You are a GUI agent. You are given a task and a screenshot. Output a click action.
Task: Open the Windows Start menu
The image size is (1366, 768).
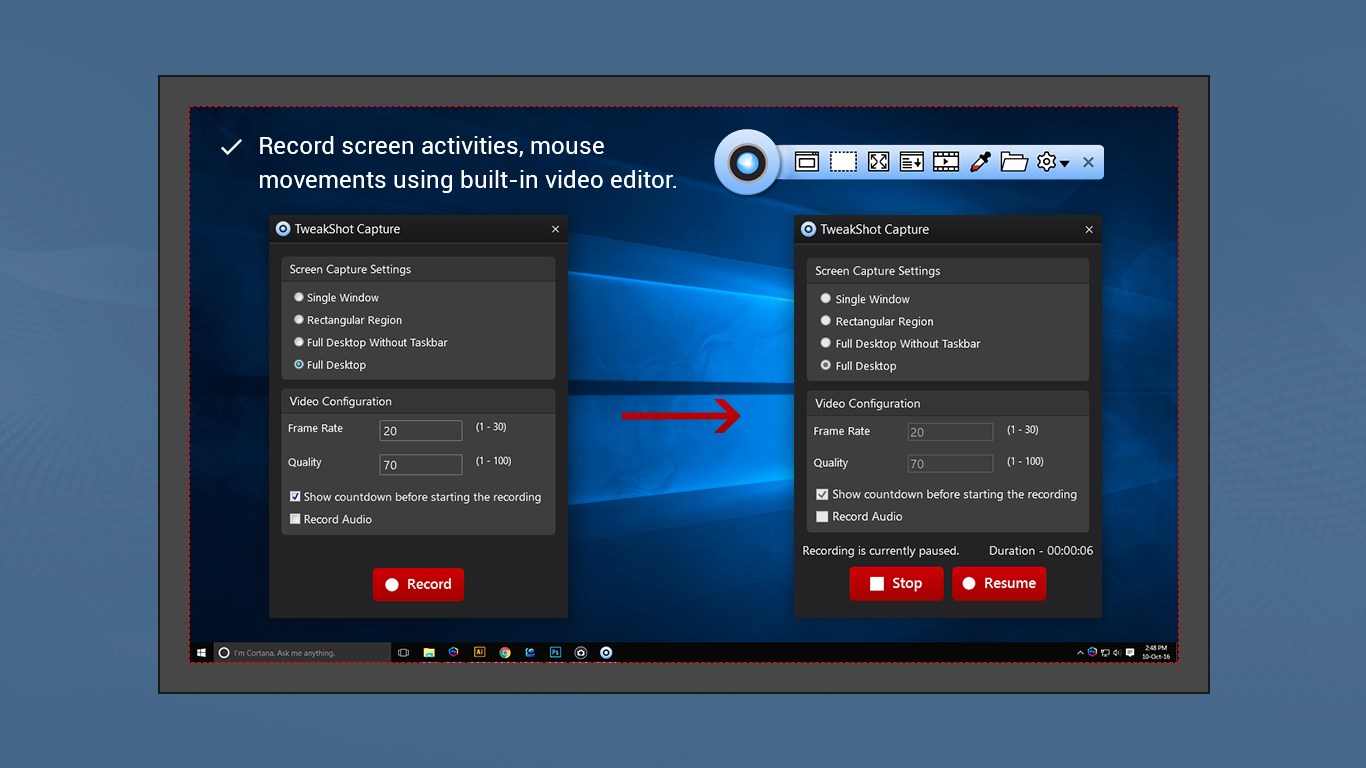coord(201,653)
